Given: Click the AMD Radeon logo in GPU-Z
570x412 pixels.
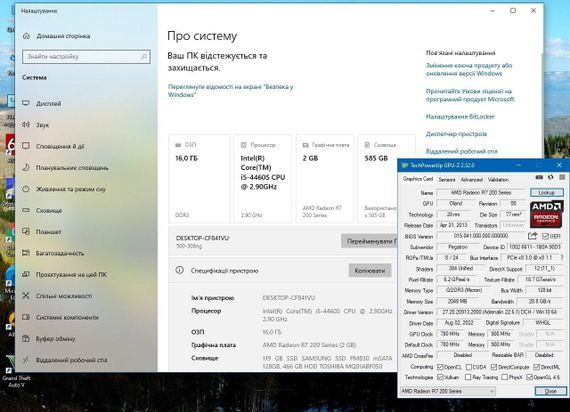Looking at the screenshot, I should pyautogui.click(x=546, y=214).
